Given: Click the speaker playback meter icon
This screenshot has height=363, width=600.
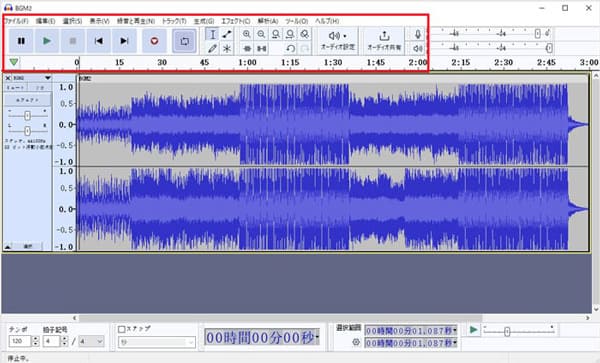Looking at the screenshot, I should (418, 49).
